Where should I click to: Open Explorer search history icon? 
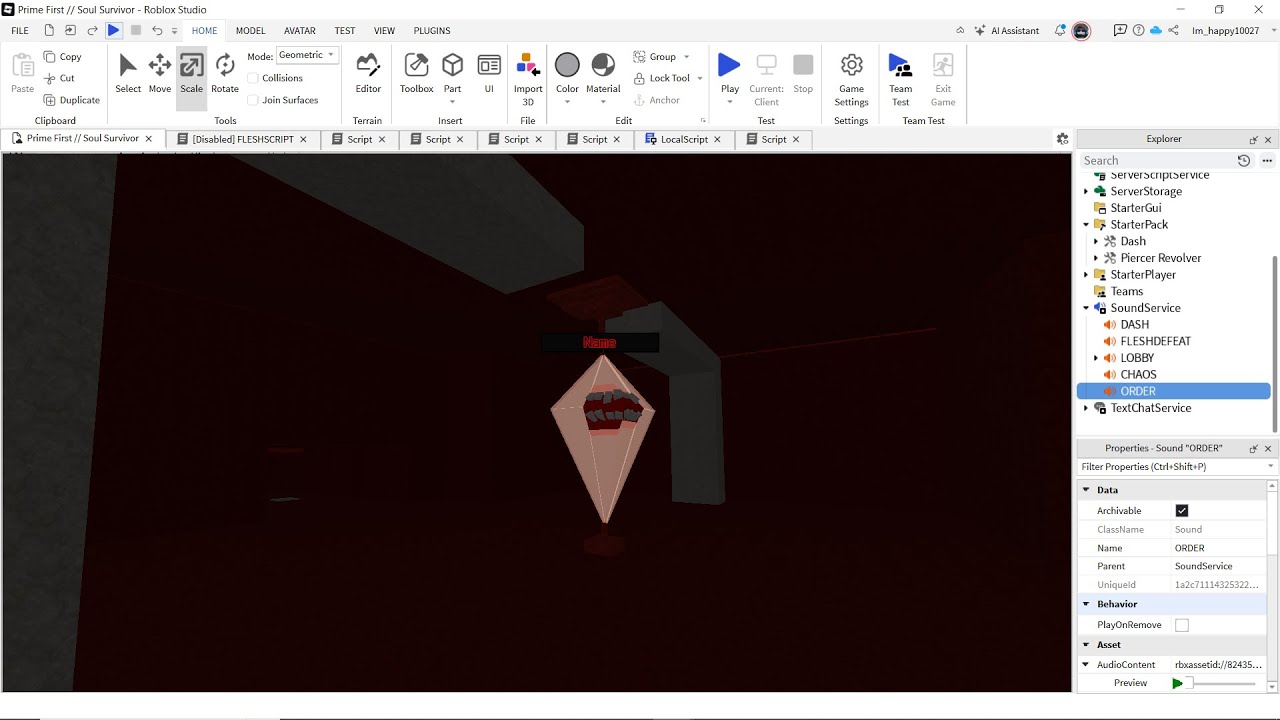(1244, 160)
